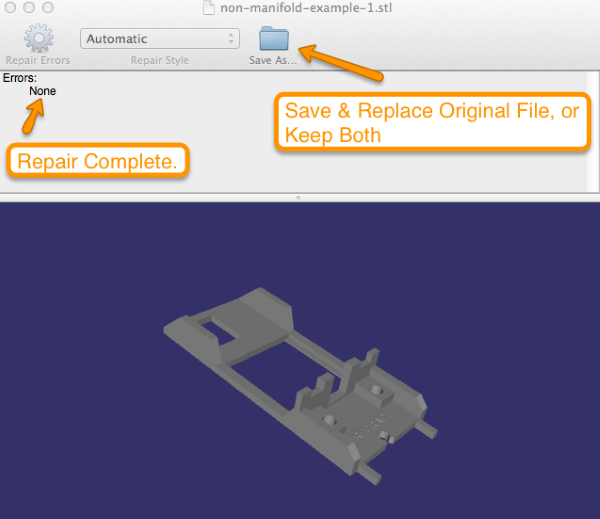This screenshot has width=600, height=519.
Task: Click the orange arrow pointing to None
Action: tap(34, 118)
